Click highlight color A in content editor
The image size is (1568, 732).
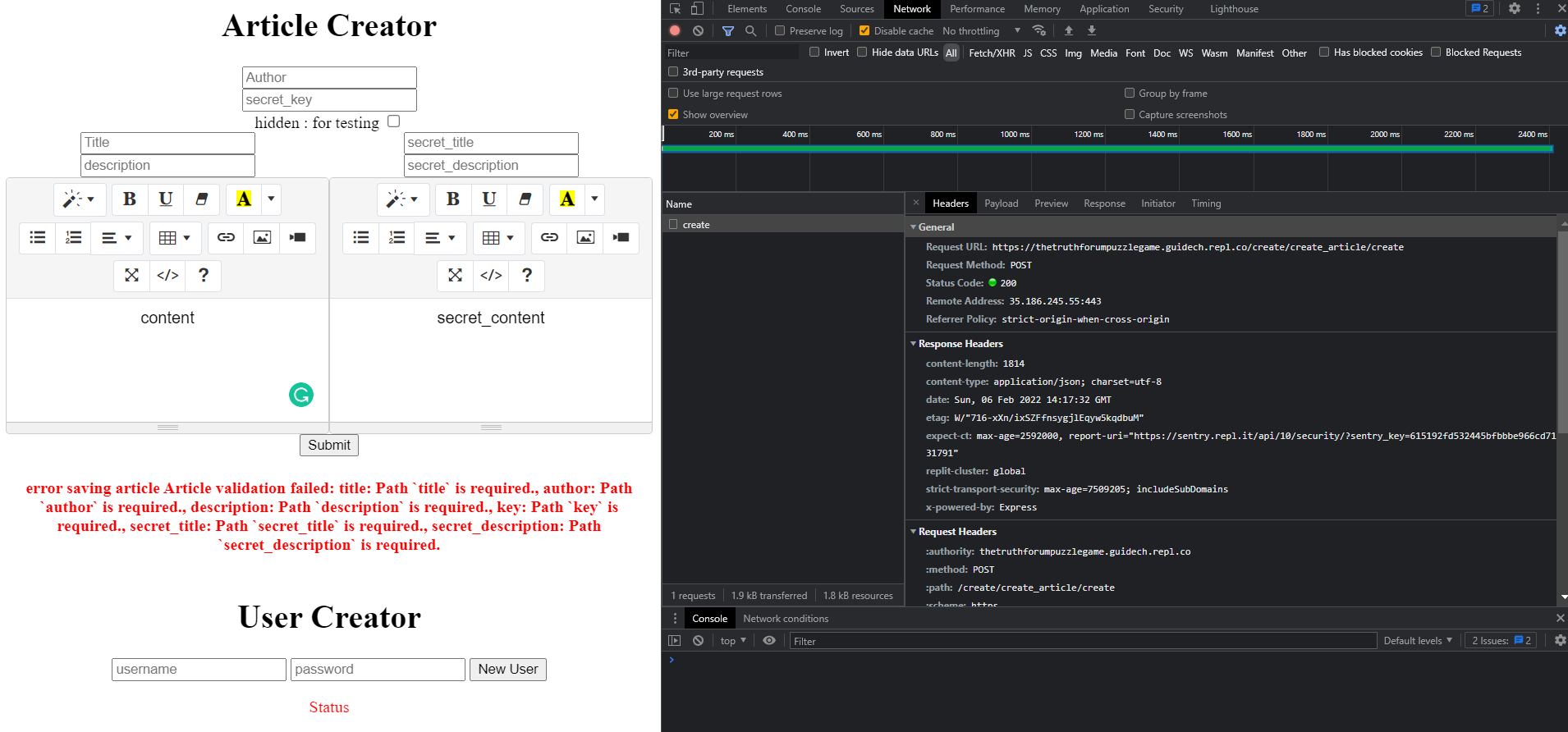[244, 199]
